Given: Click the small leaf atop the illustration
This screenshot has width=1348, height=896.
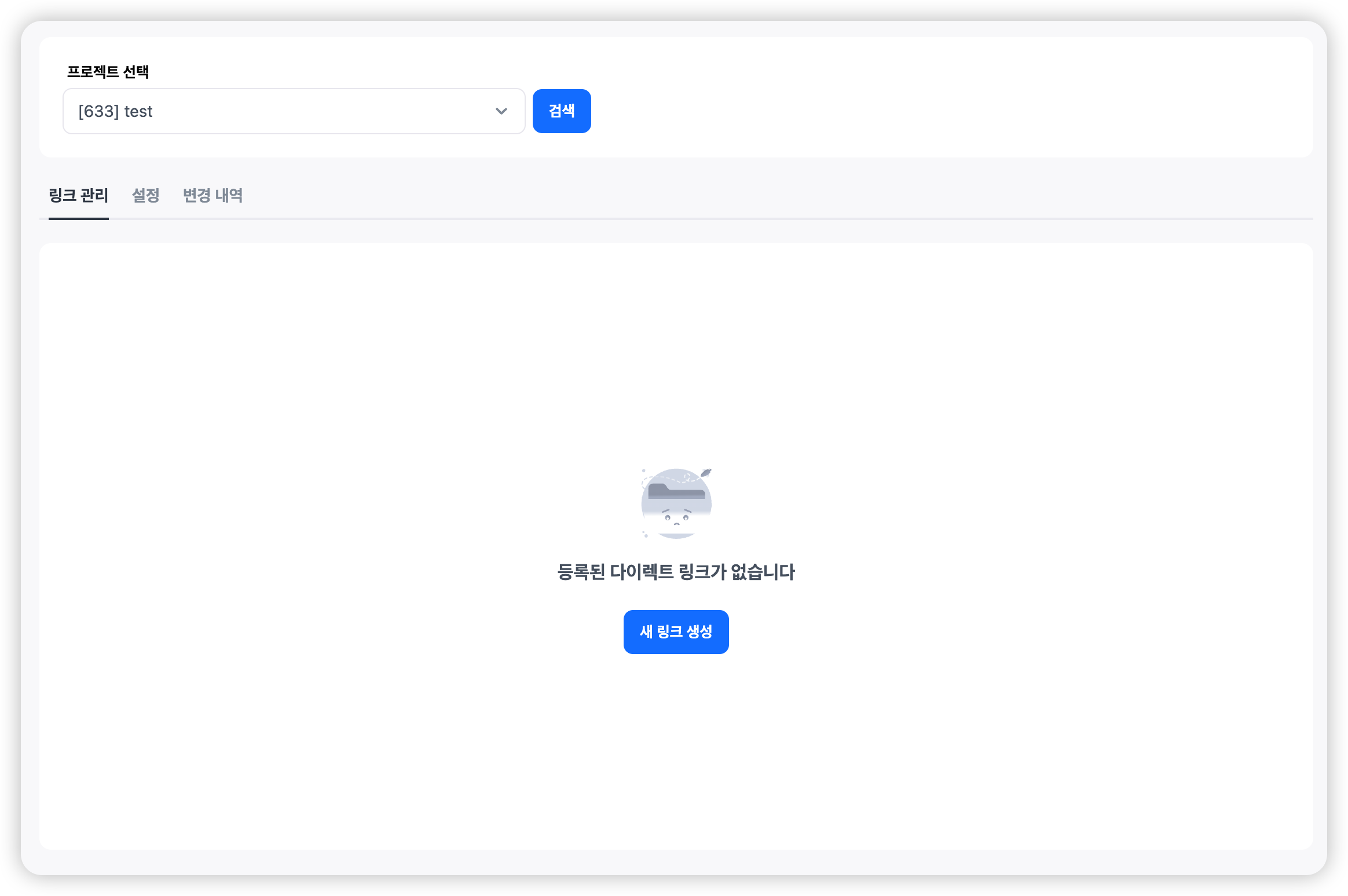Looking at the screenshot, I should tap(706, 472).
